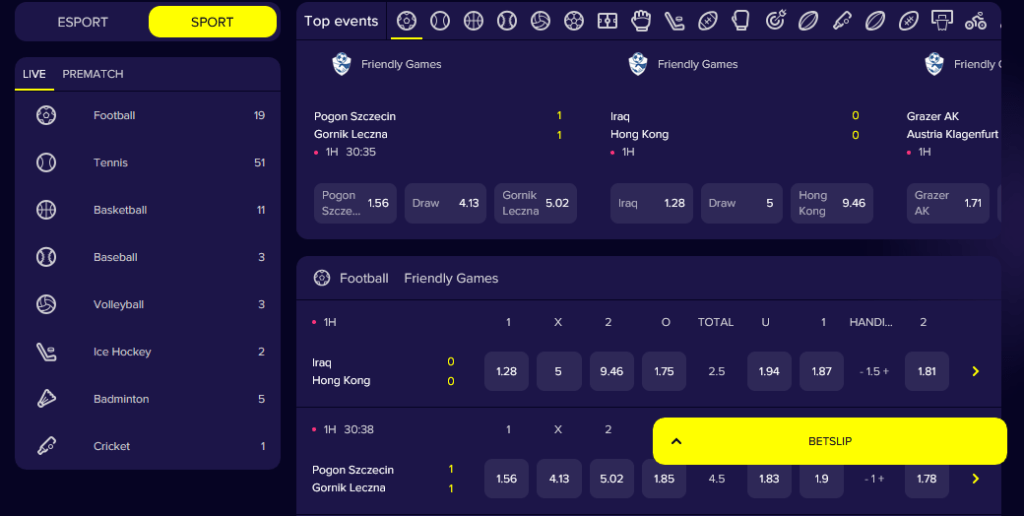Select boxing glove icon in Top events bar
Screen dimensions: 1024x516
(x=741, y=21)
